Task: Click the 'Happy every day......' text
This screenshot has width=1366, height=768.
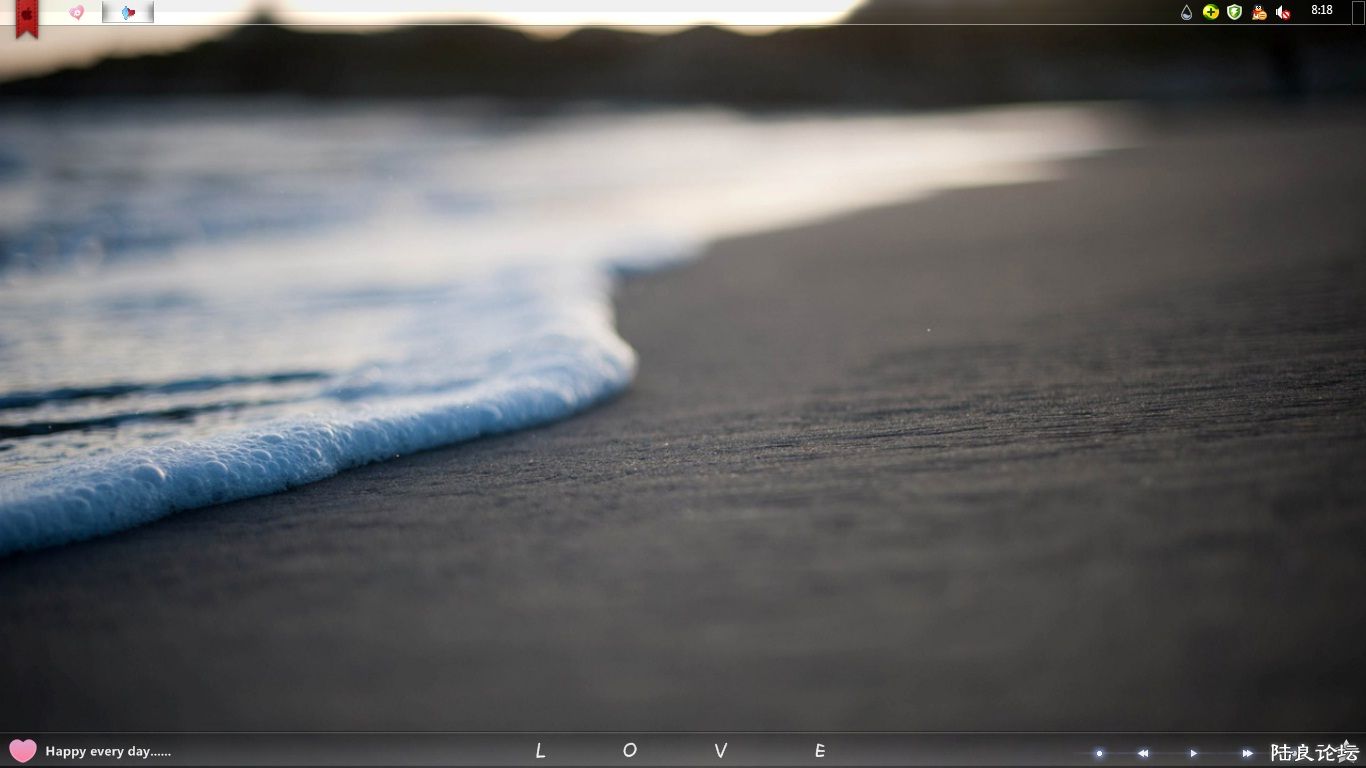Action: coord(108,752)
